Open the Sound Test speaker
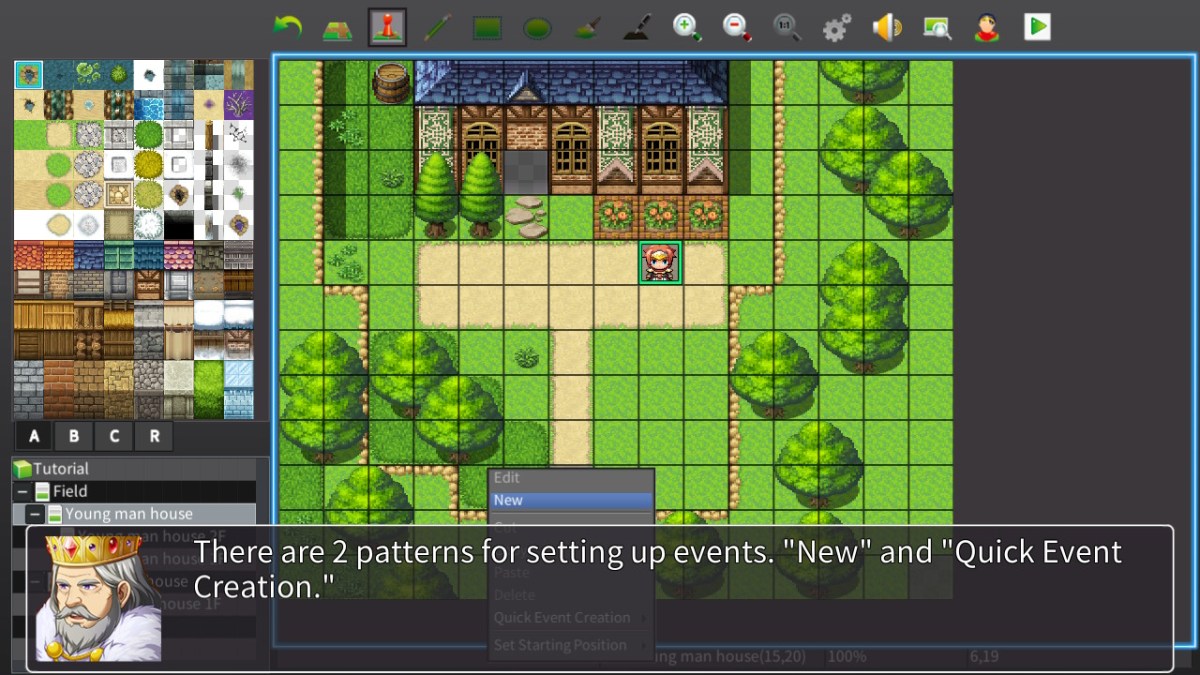The image size is (1200, 675). (x=887, y=28)
